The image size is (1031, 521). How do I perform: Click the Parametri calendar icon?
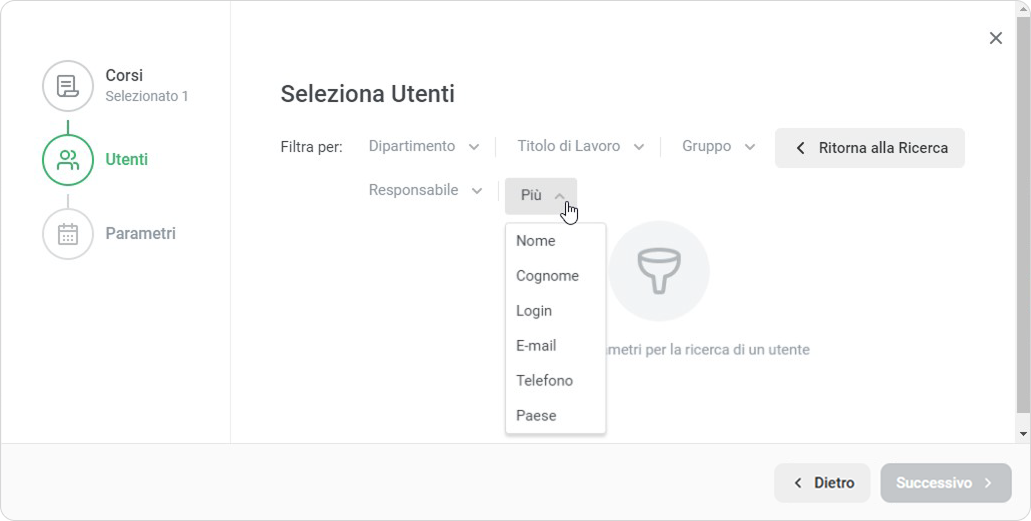pyautogui.click(x=68, y=234)
